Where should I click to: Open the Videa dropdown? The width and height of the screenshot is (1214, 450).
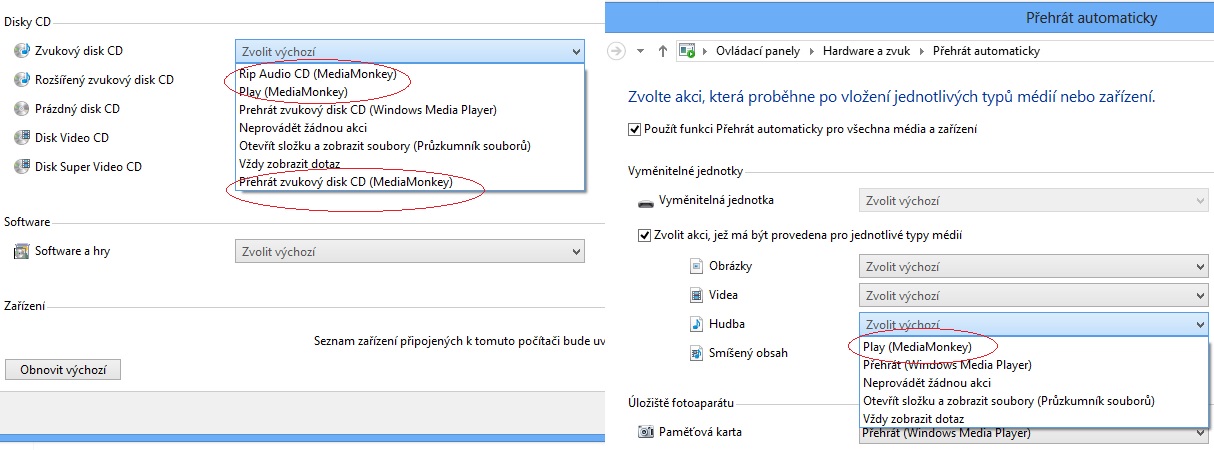1033,296
